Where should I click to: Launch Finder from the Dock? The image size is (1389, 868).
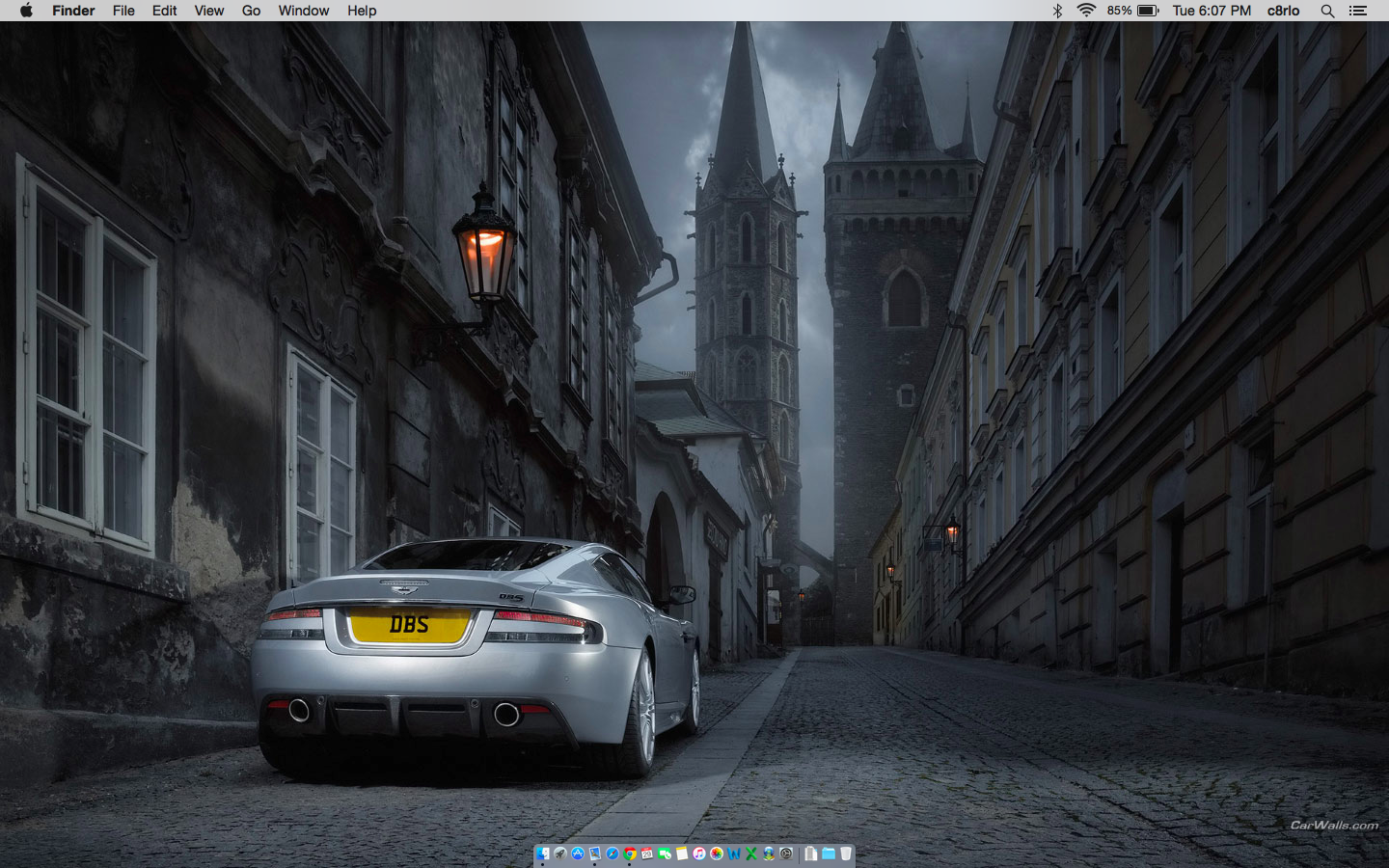coord(543,854)
